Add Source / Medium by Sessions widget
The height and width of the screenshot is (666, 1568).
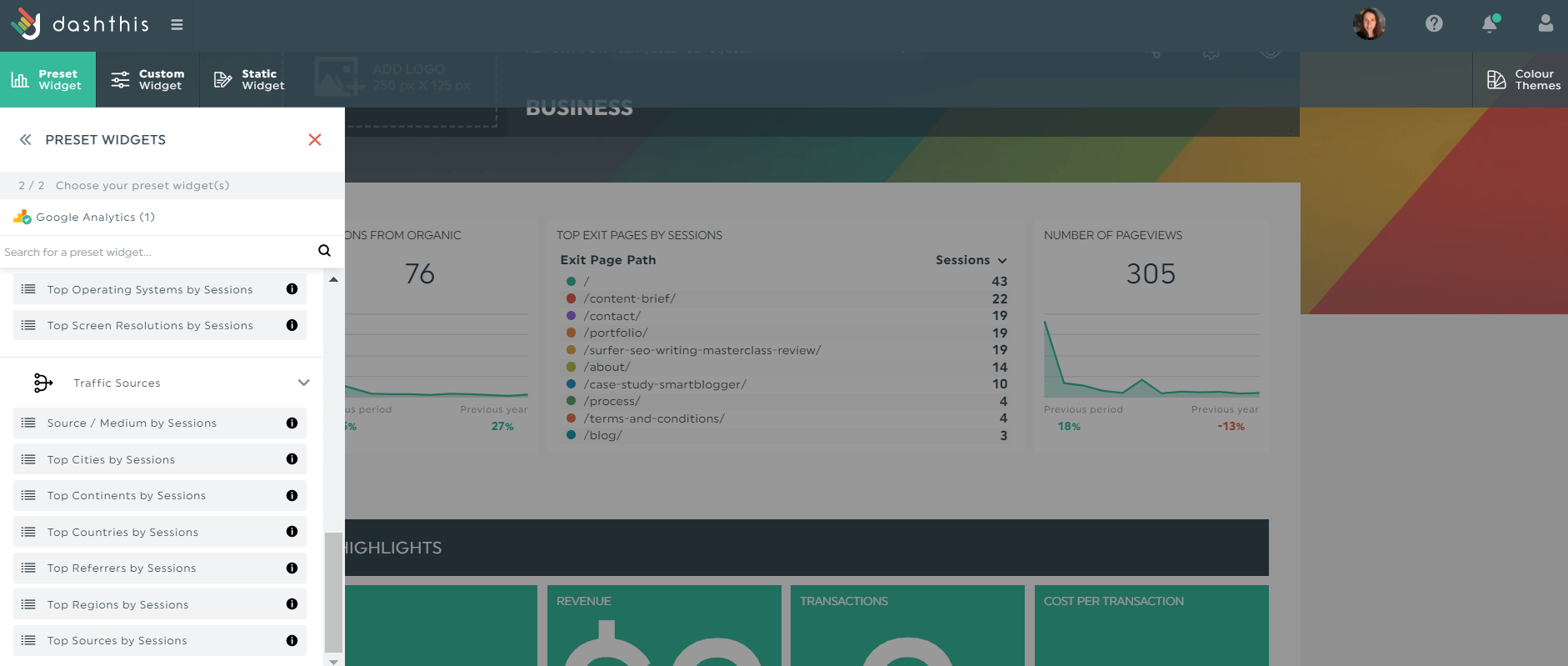[160, 423]
